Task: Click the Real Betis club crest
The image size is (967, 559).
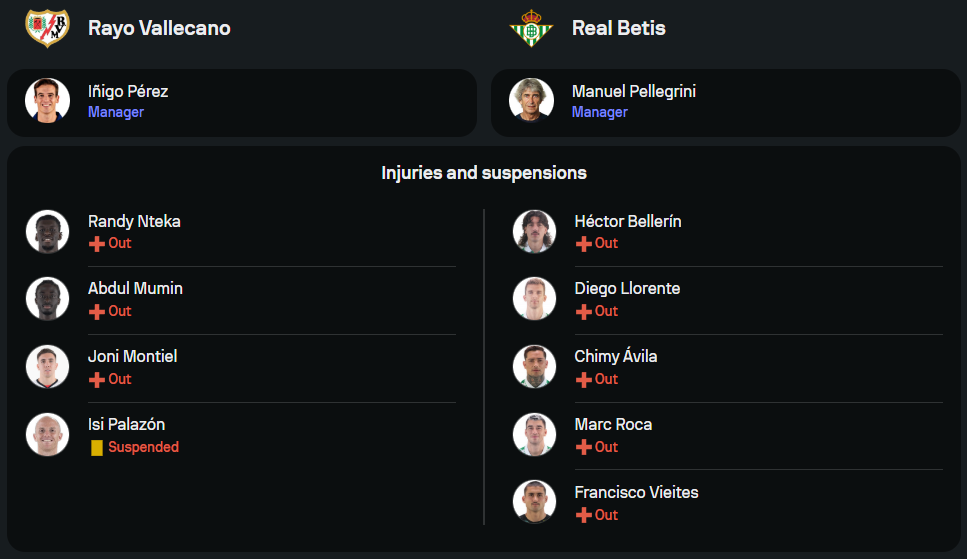Action: pos(530,28)
